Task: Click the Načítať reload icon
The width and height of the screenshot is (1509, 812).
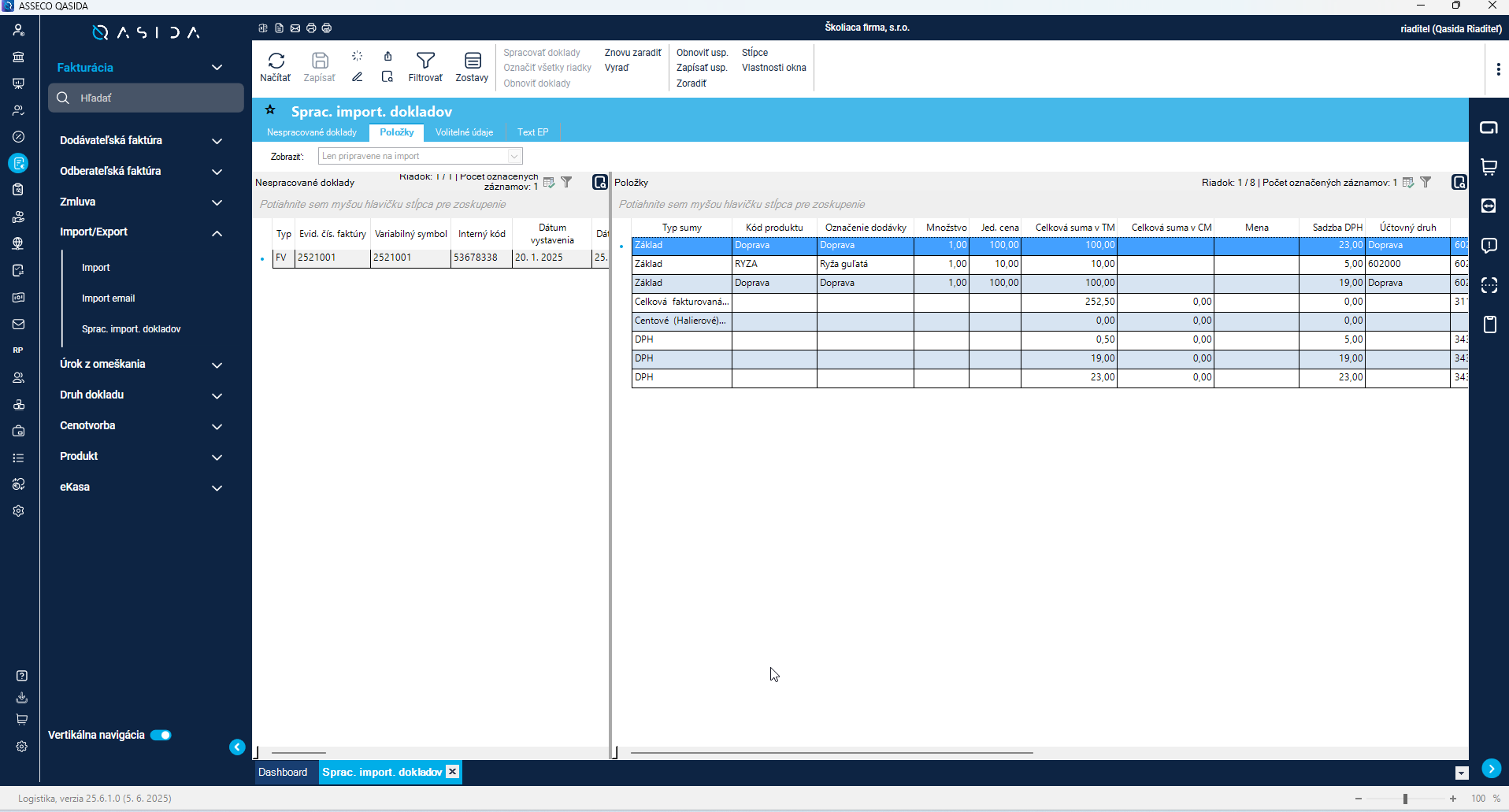Action: coord(276,61)
